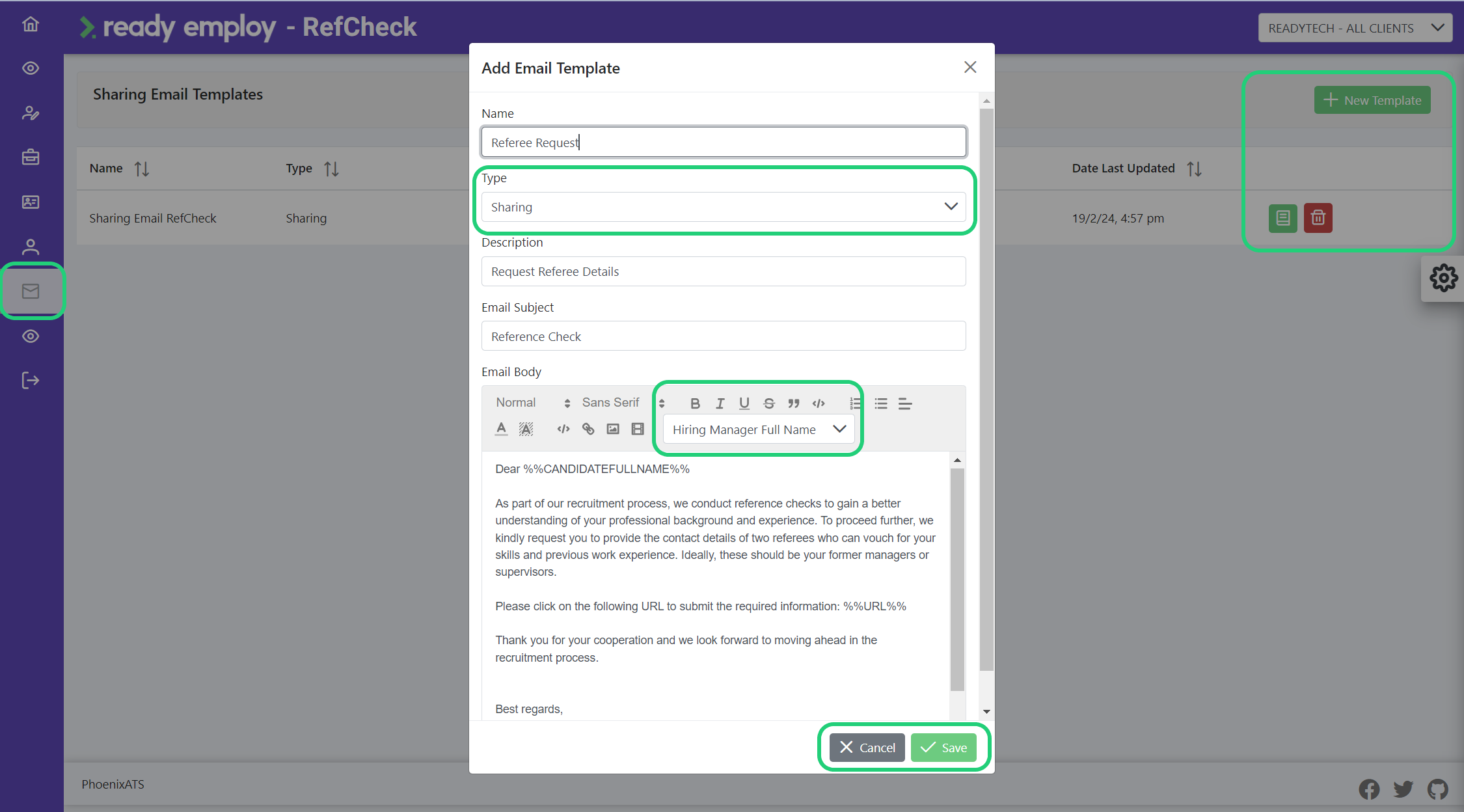Open the settings gear on right edge
The height and width of the screenshot is (812, 1464).
coord(1443,278)
